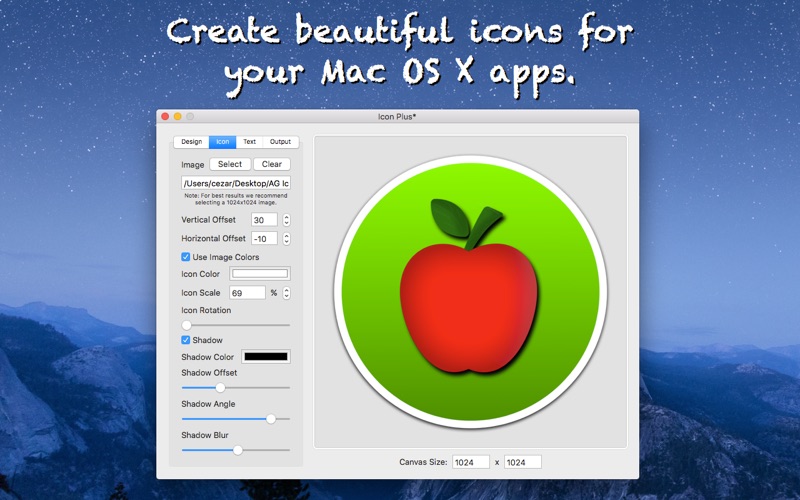Screen dimensions: 800x500
Task: Go to the Output tab
Action: (280, 142)
